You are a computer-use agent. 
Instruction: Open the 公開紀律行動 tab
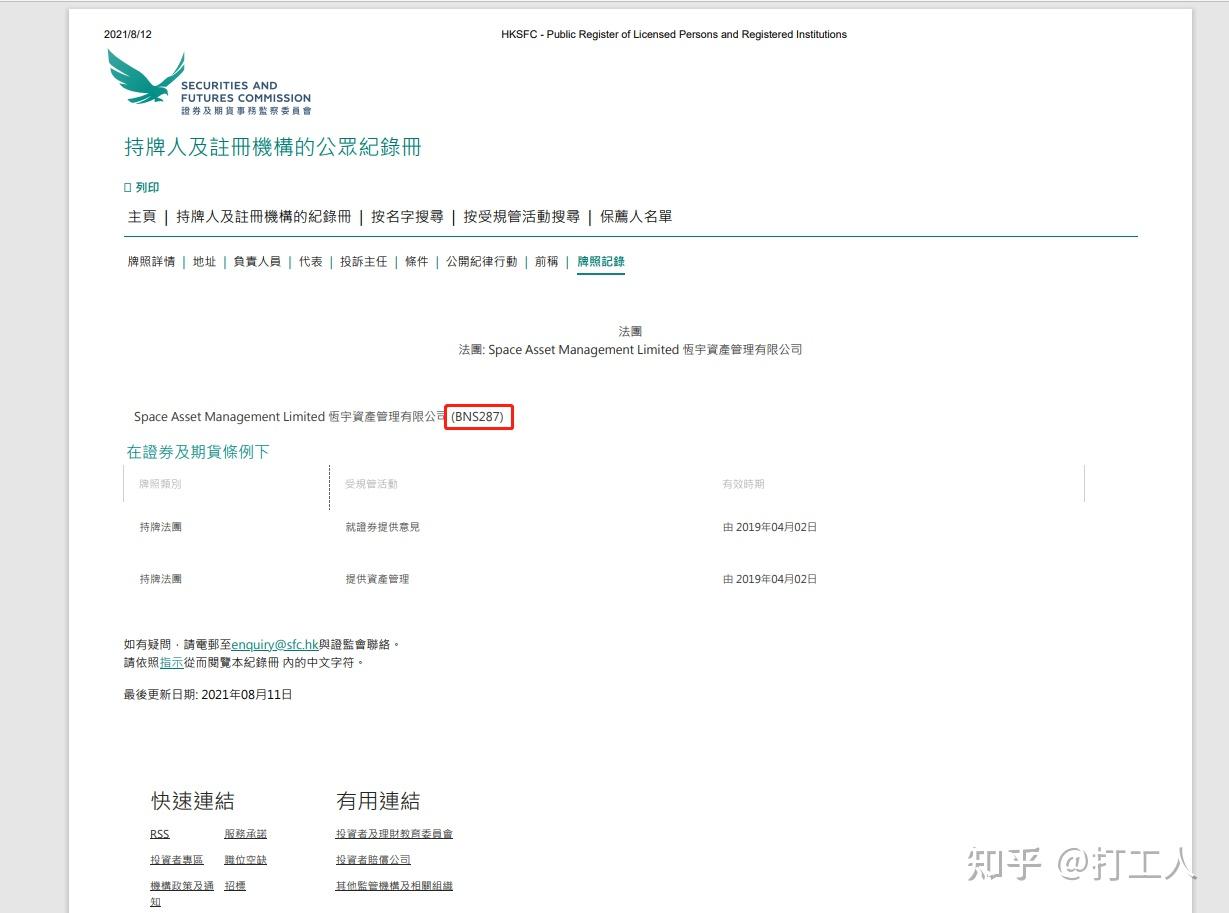point(481,261)
